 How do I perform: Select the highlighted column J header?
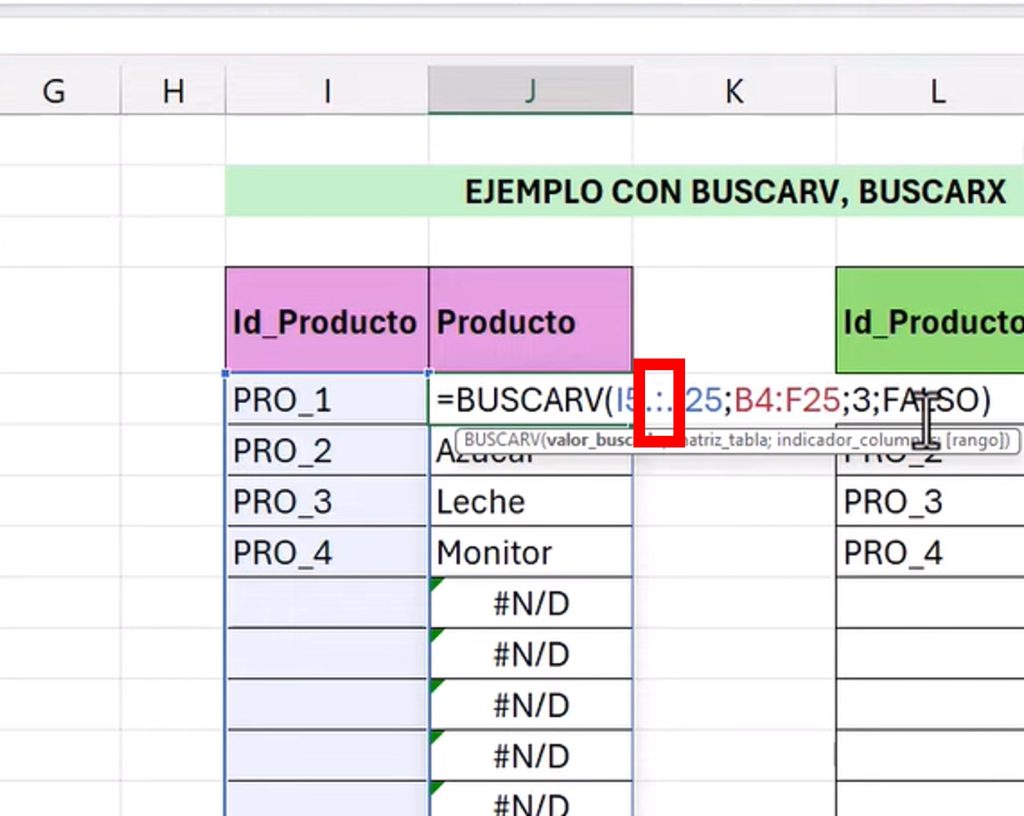[530, 92]
